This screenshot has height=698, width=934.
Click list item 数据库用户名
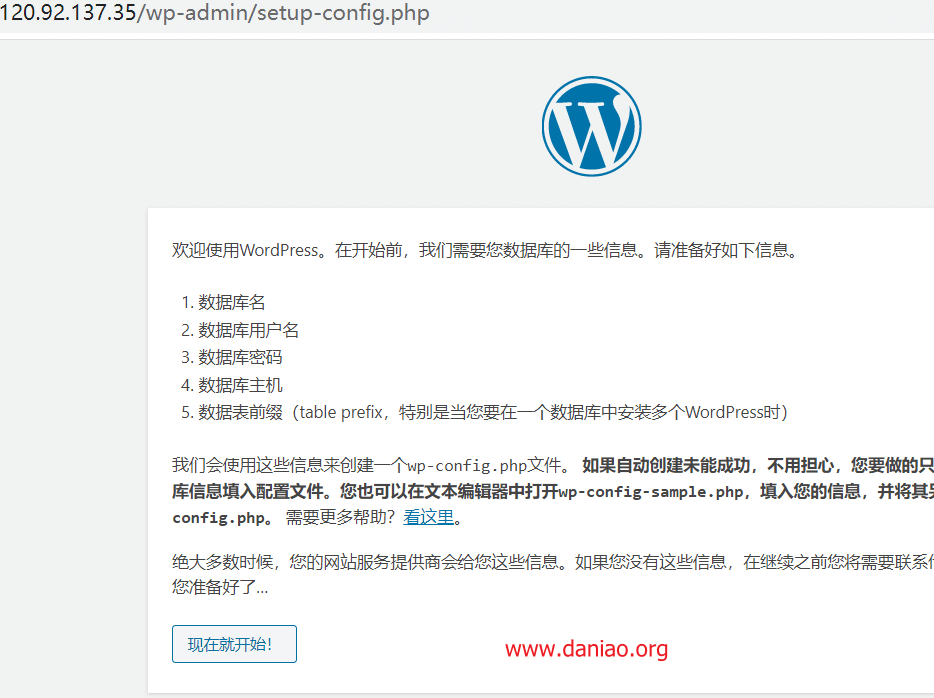(248, 329)
